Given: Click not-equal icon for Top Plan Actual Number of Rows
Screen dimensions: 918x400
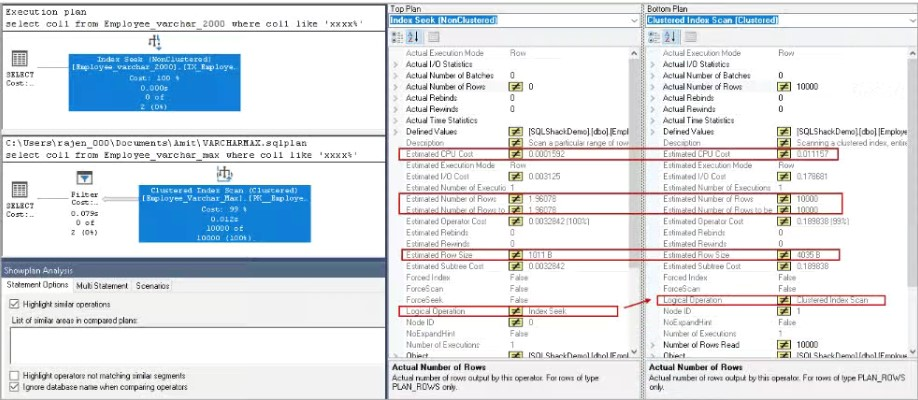Looking at the screenshot, I should point(515,87).
